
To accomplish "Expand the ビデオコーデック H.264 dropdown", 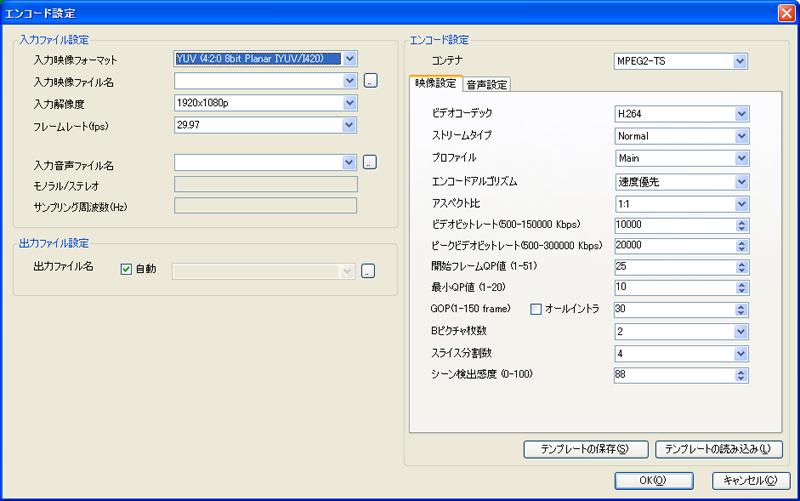I will [741, 113].
